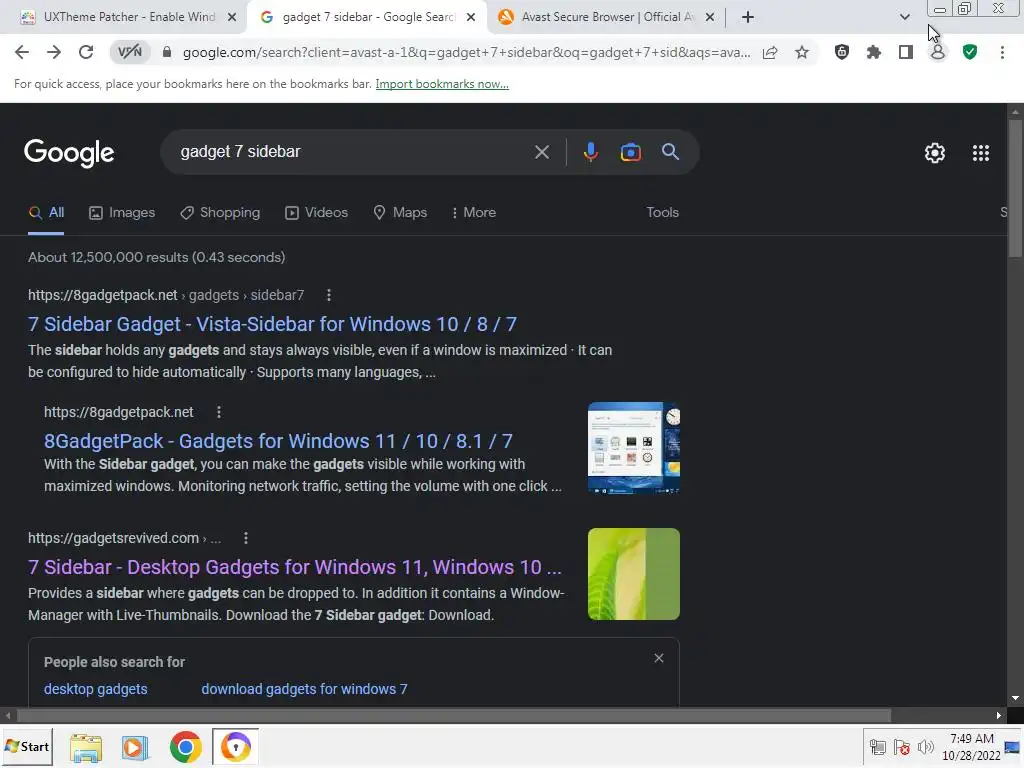
Task: Open the Avast privacy shield icon
Action: (842, 52)
